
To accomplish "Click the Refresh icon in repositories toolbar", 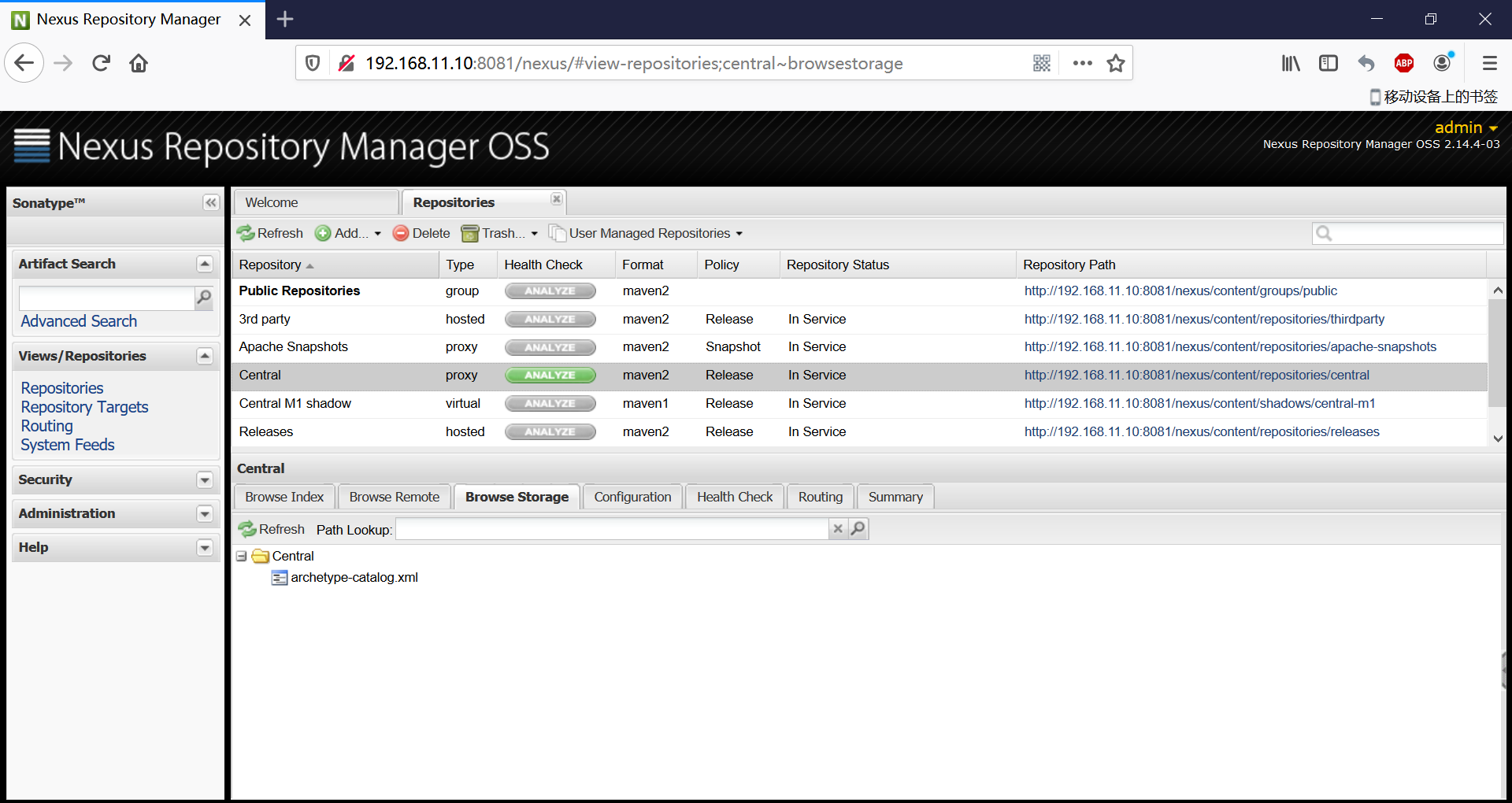I will point(246,233).
